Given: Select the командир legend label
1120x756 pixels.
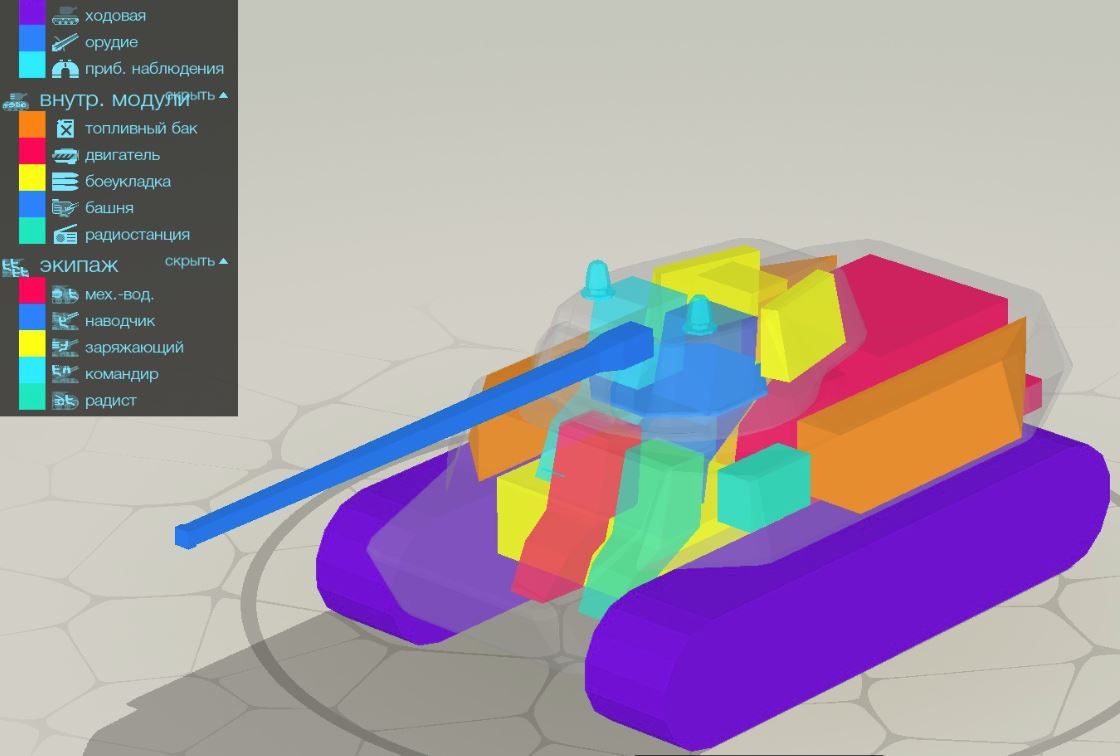Looking at the screenshot, I should coord(121,374).
